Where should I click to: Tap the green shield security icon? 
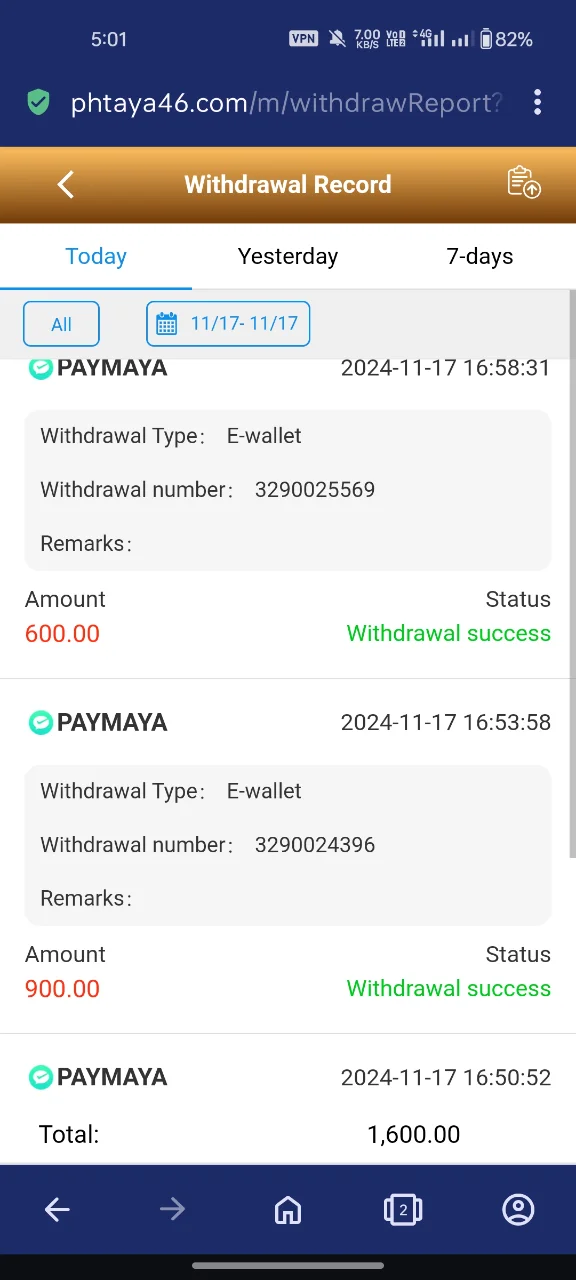[x=39, y=102]
